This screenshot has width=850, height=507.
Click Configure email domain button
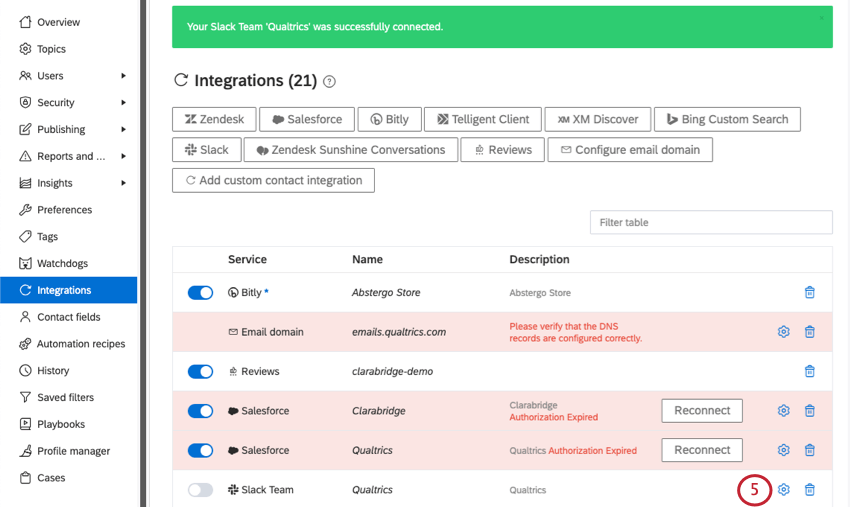(x=630, y=150)
